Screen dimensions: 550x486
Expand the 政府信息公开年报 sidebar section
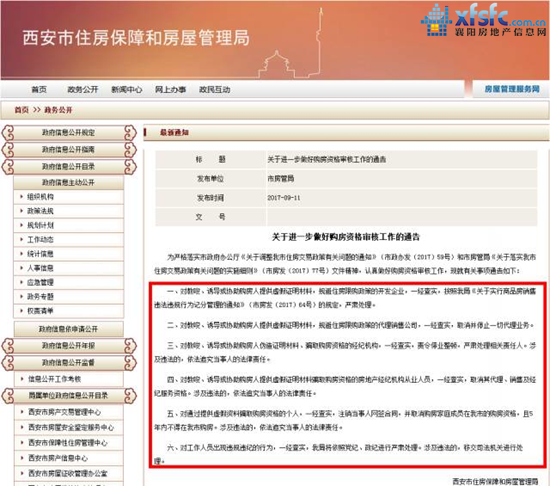click(69, 345)
